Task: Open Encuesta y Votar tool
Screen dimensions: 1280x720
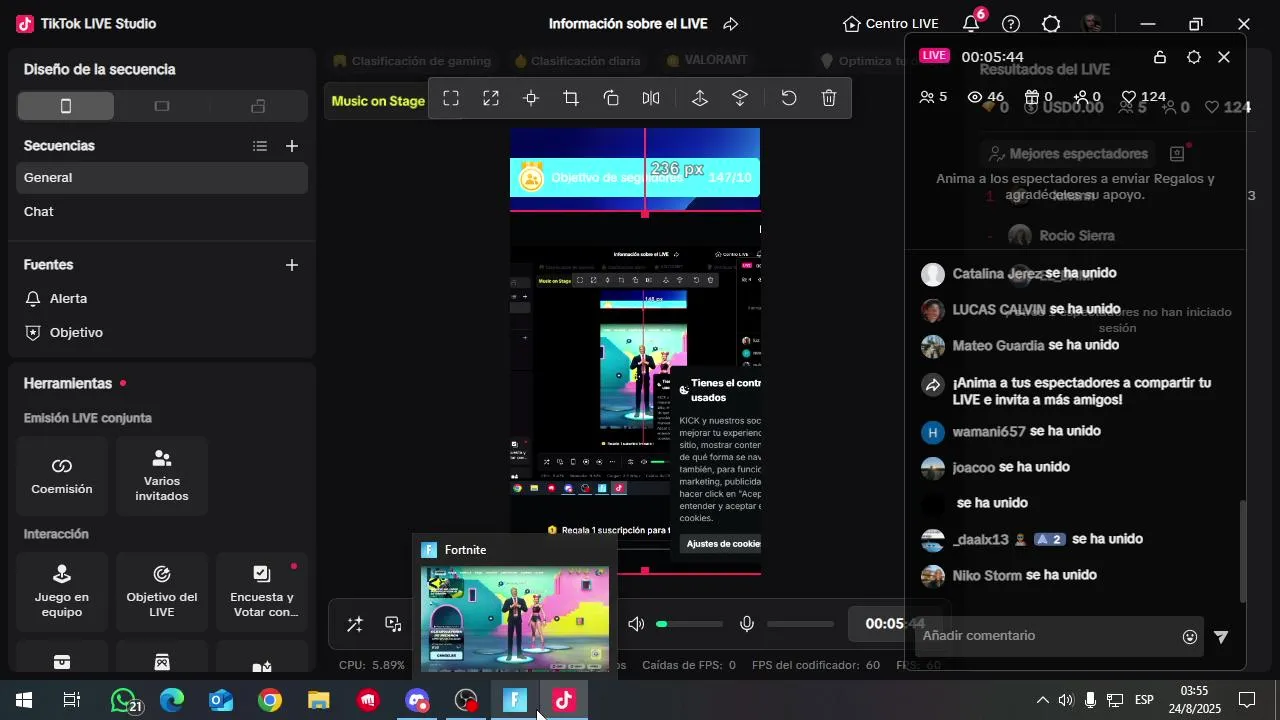Action: [262, 592]
